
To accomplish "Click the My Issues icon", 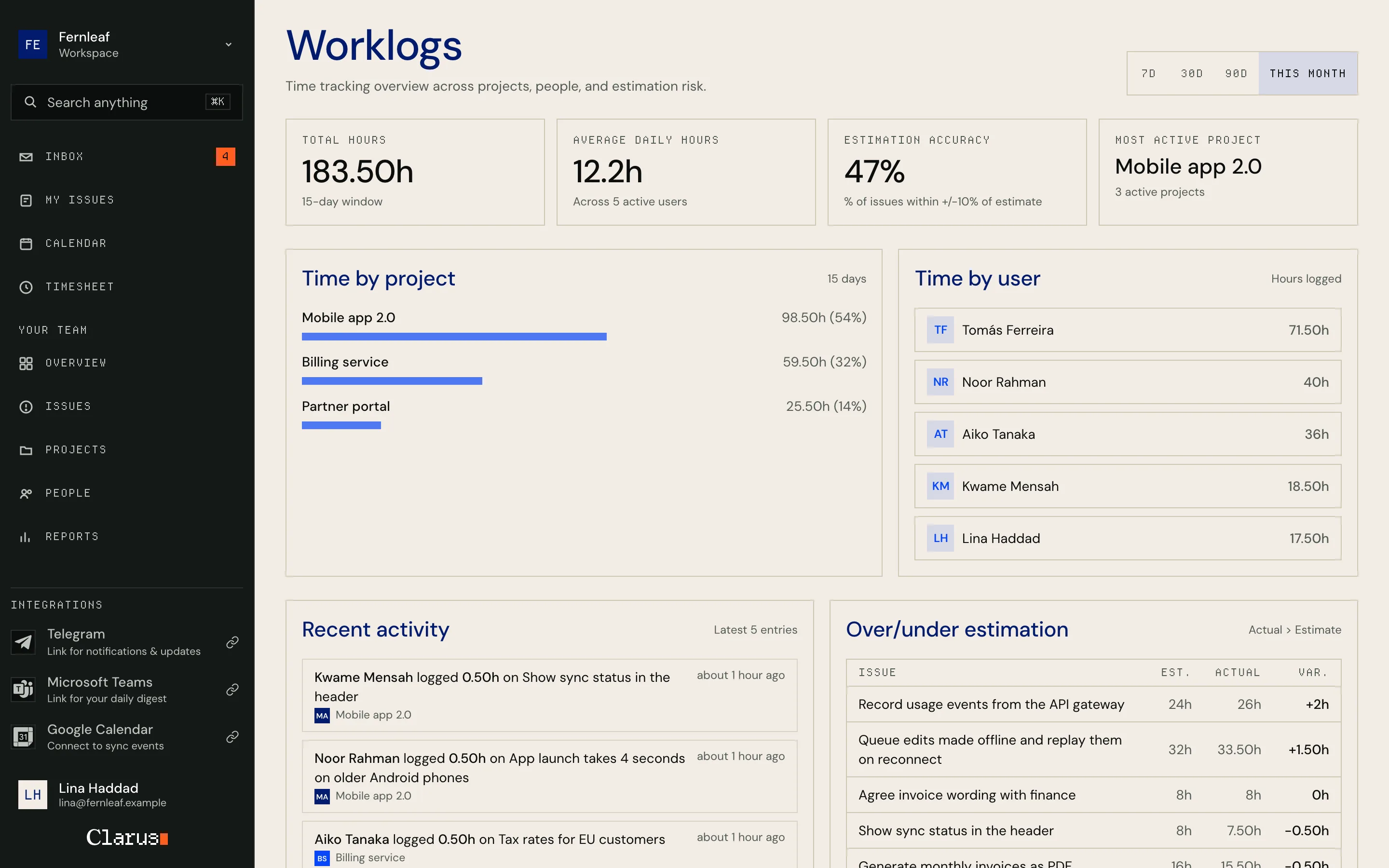I will click(x=26, y=200).
